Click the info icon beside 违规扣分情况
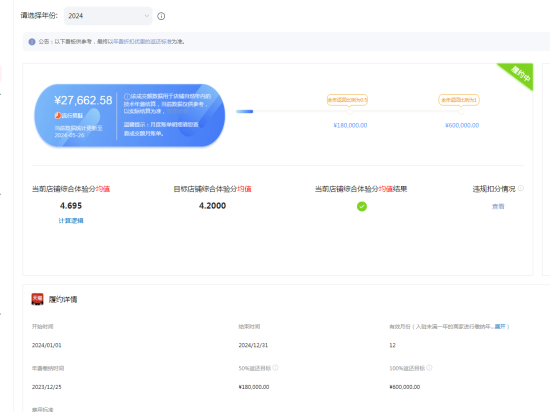The image size is (550, 412). 521,188
